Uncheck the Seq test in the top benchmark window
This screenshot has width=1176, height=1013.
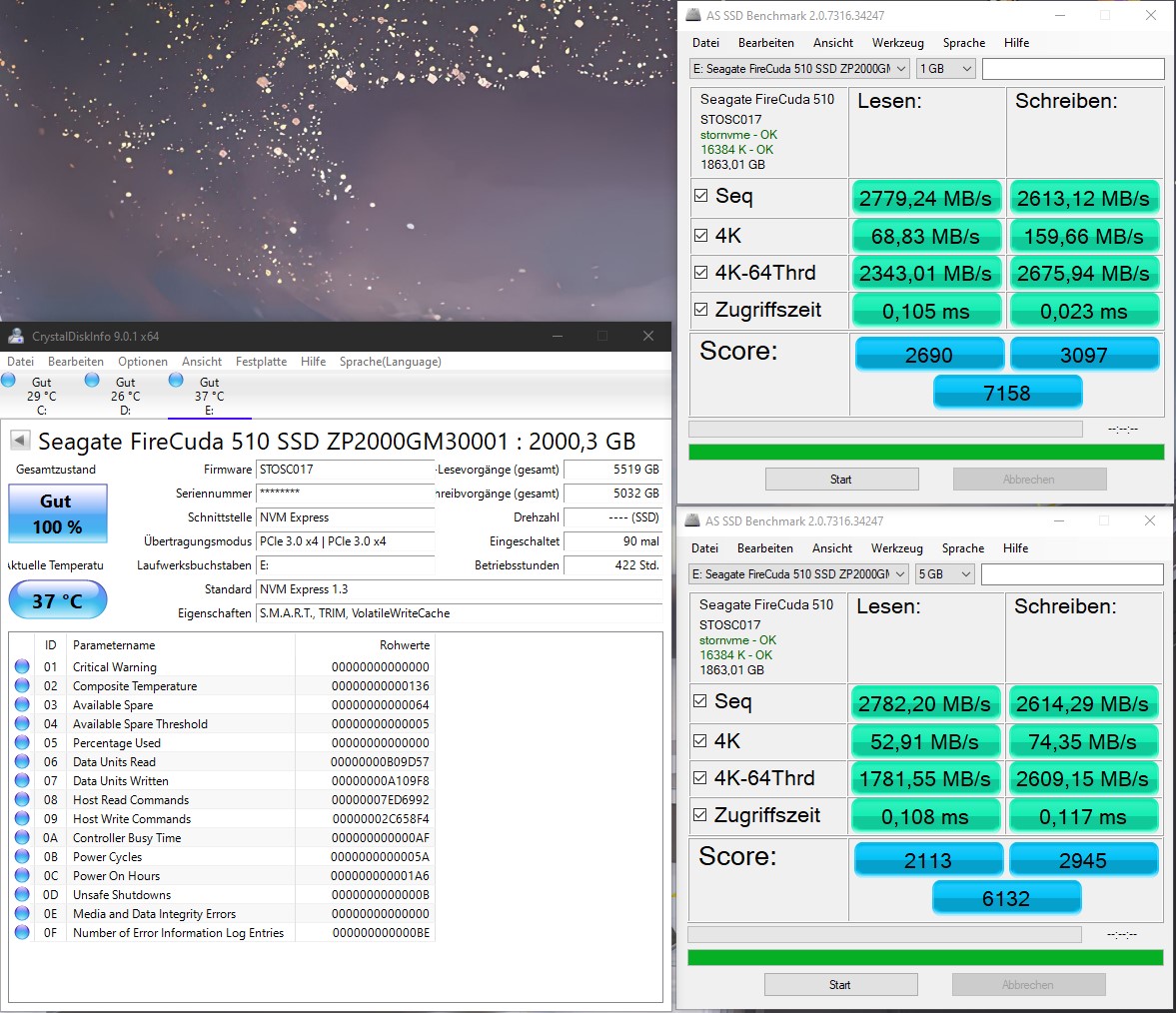click(699, 197)
